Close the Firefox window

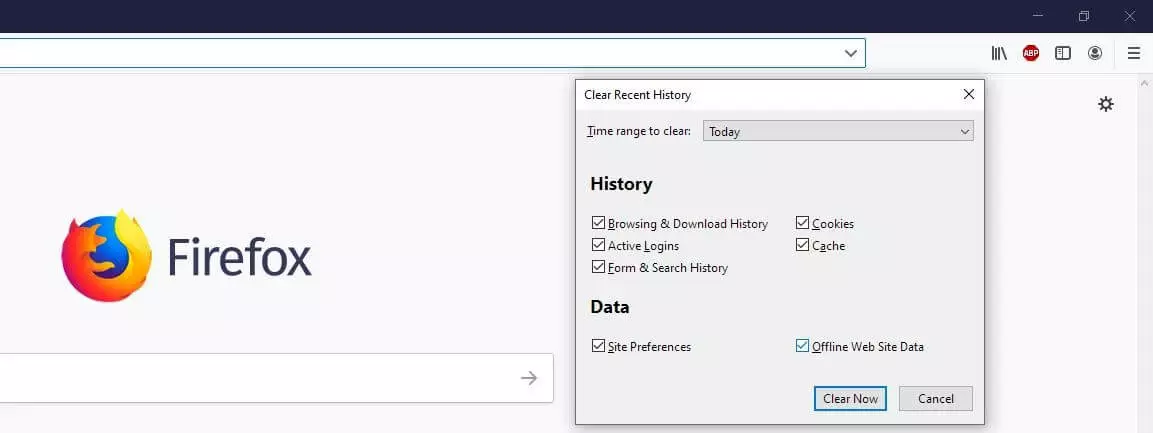pyautogui.click(x=1129, y=15)
